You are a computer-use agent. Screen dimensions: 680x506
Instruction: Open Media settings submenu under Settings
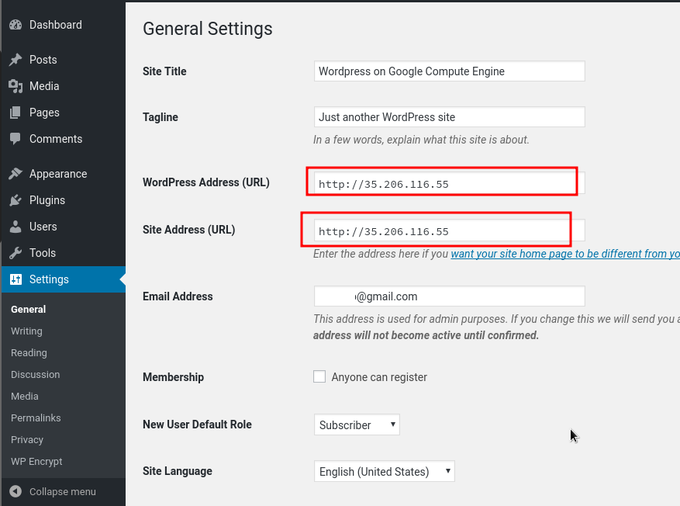(x=24, y=396)
